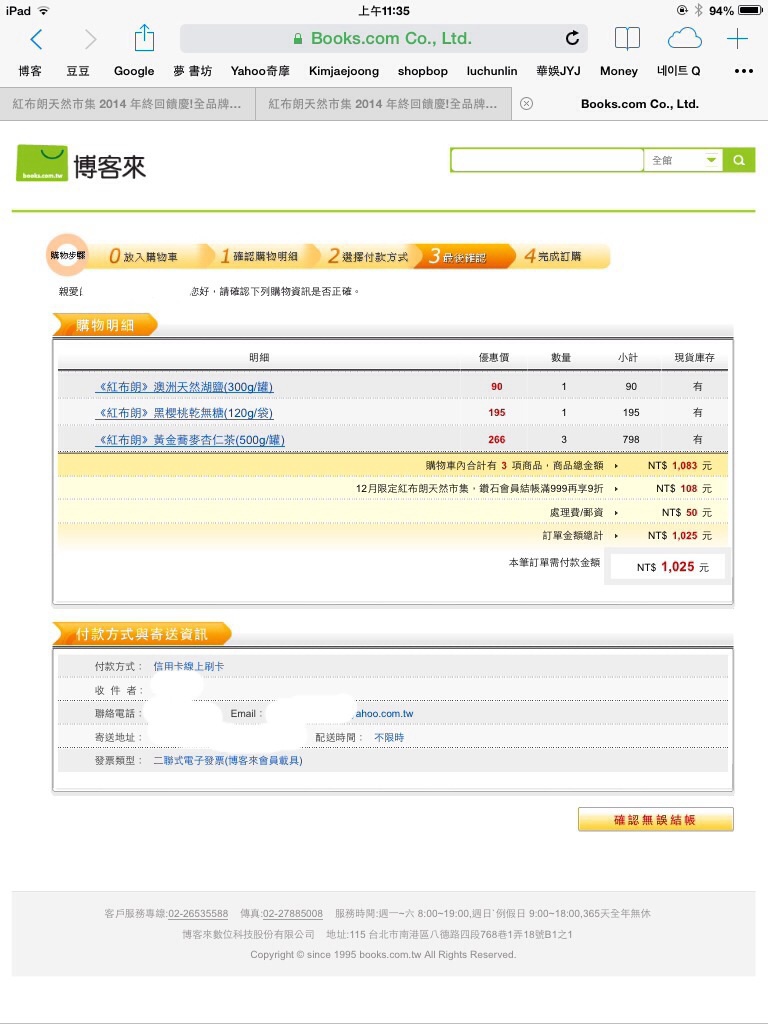Open the 豆豆 favorite bookmark

pos(78,71)
